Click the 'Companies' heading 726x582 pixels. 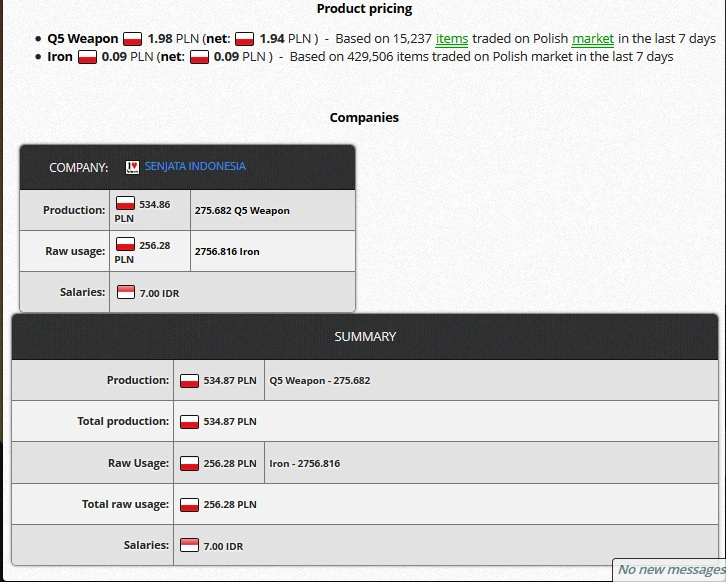[x=364, y=118]
